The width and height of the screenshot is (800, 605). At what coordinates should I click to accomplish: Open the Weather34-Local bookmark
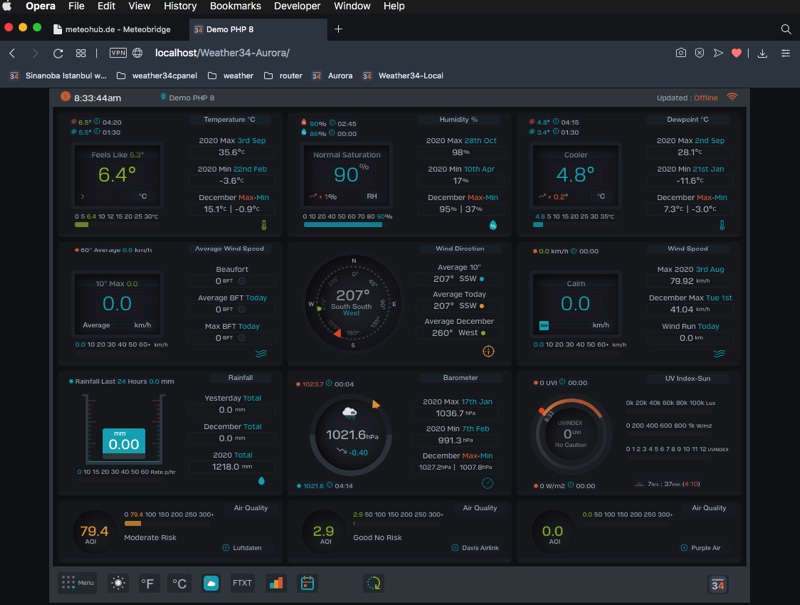(403, 75)
